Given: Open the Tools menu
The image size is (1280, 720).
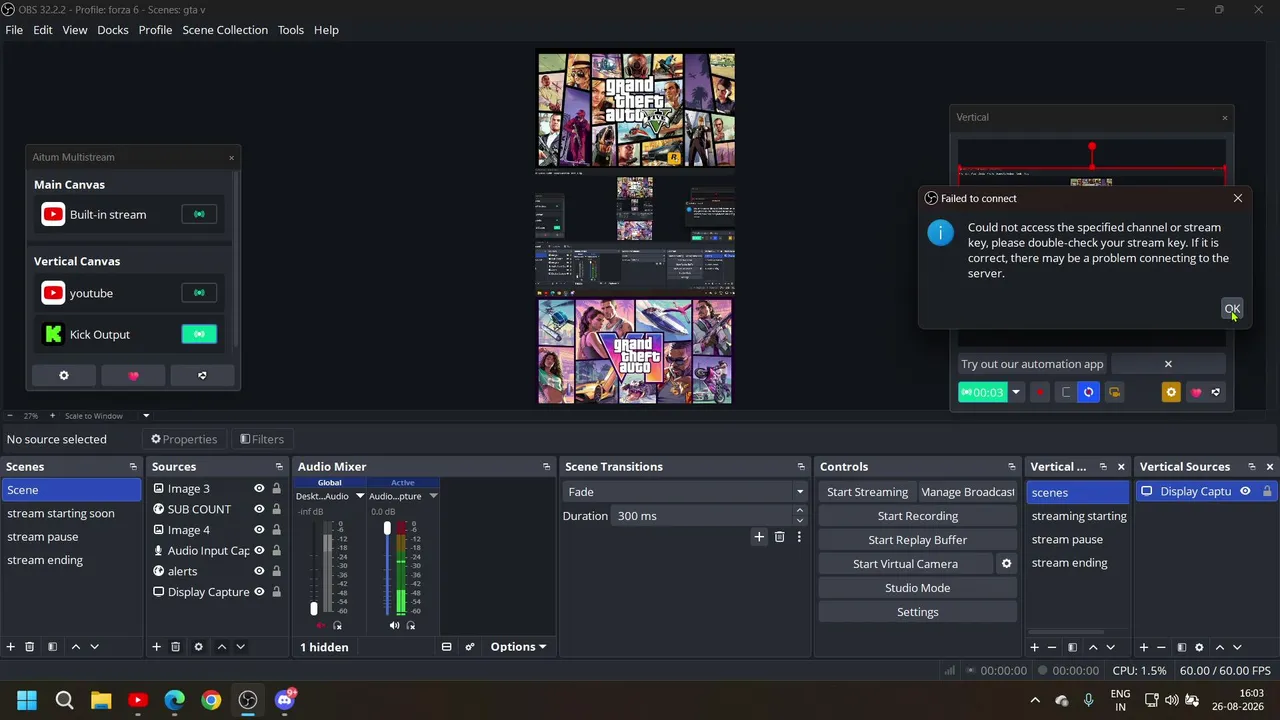Looking at the screenshot, I should 291,30.
